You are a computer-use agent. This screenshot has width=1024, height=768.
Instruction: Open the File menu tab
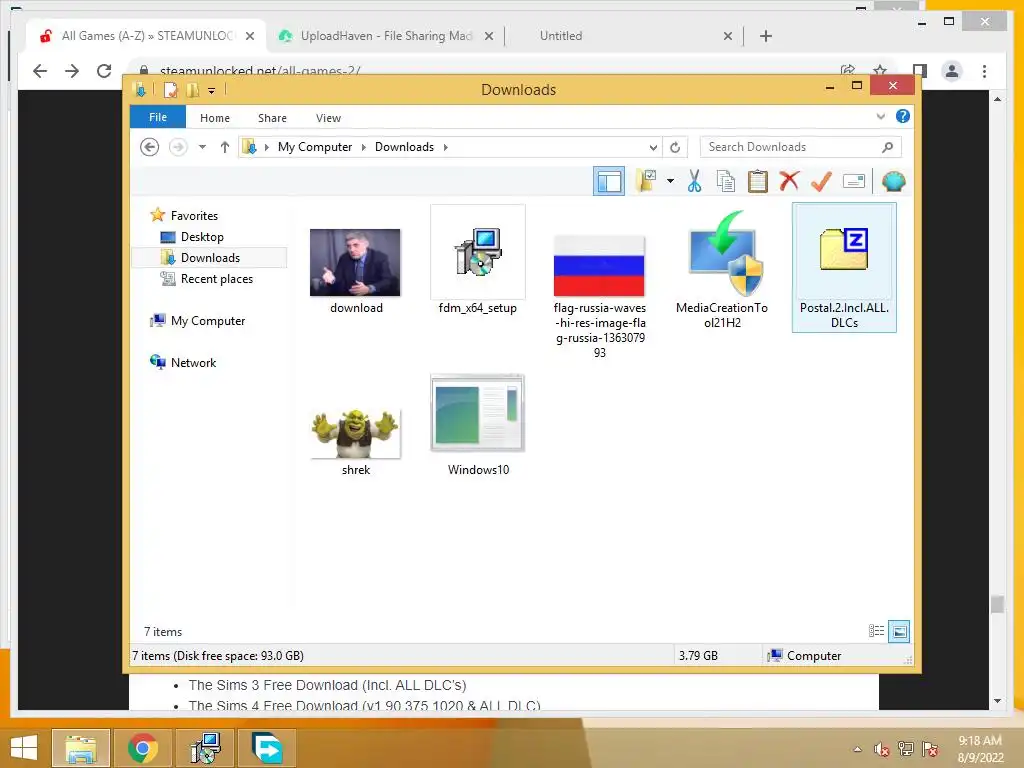coord(158,118)
